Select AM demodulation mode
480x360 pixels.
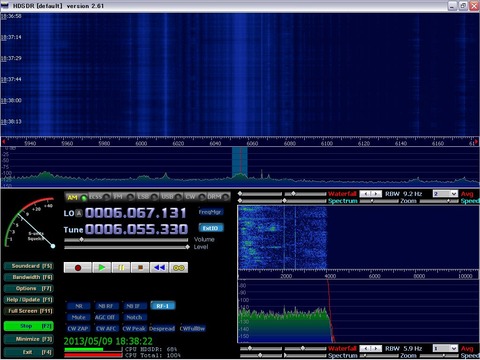pos(76,197)
